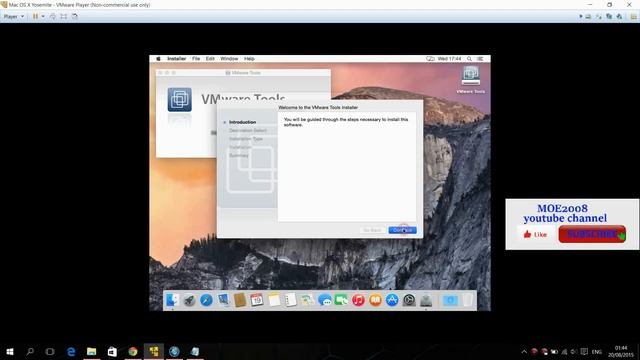This screenshot has height=360, width=640.
Task: Open Mail from the dock
Action: click(223, 300)
